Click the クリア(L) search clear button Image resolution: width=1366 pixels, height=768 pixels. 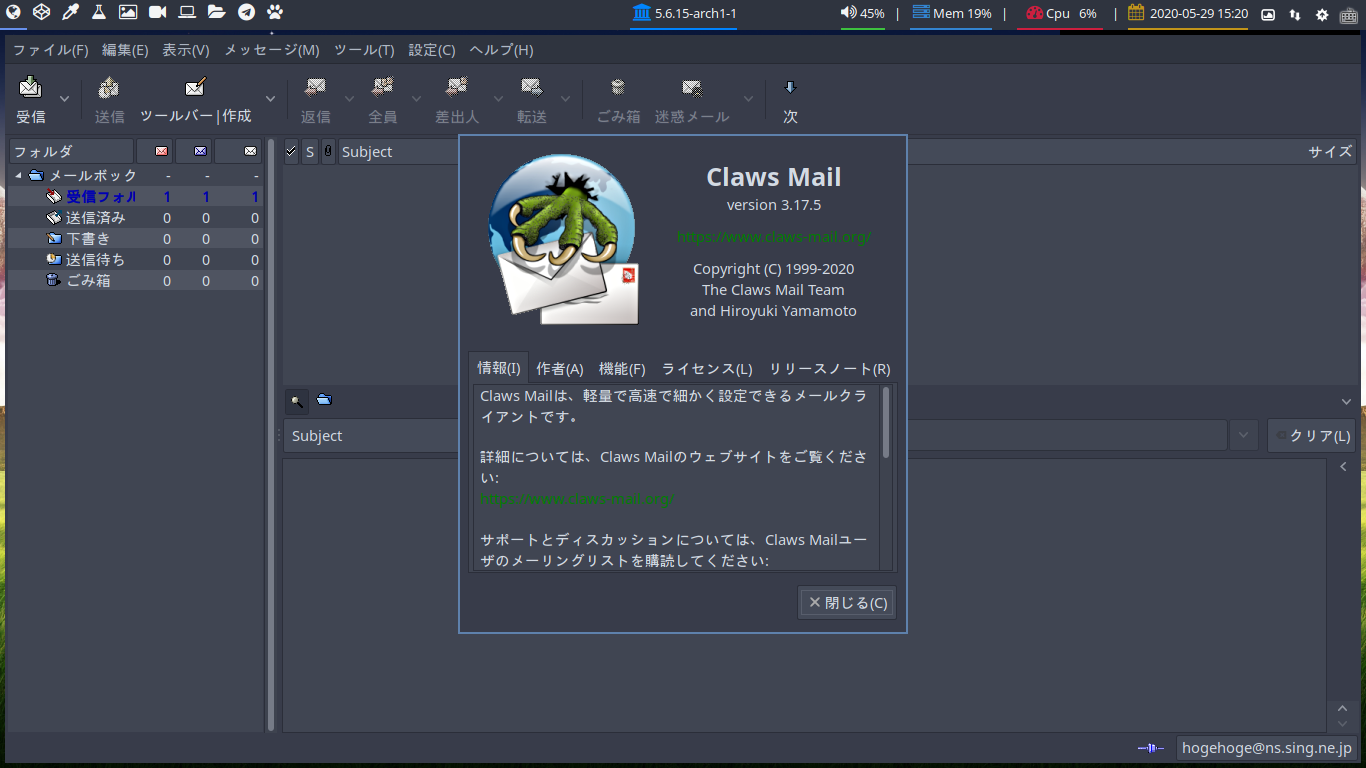pos(1311,436)
